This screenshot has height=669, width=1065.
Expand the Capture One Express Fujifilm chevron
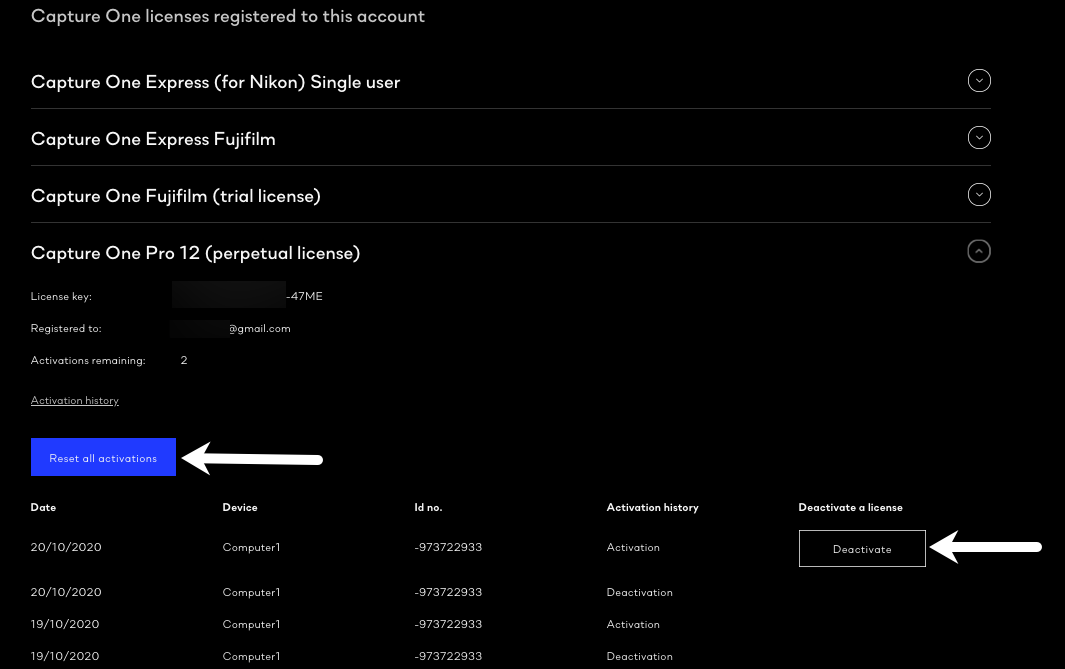pyautogui.click(x=979, y=138)
